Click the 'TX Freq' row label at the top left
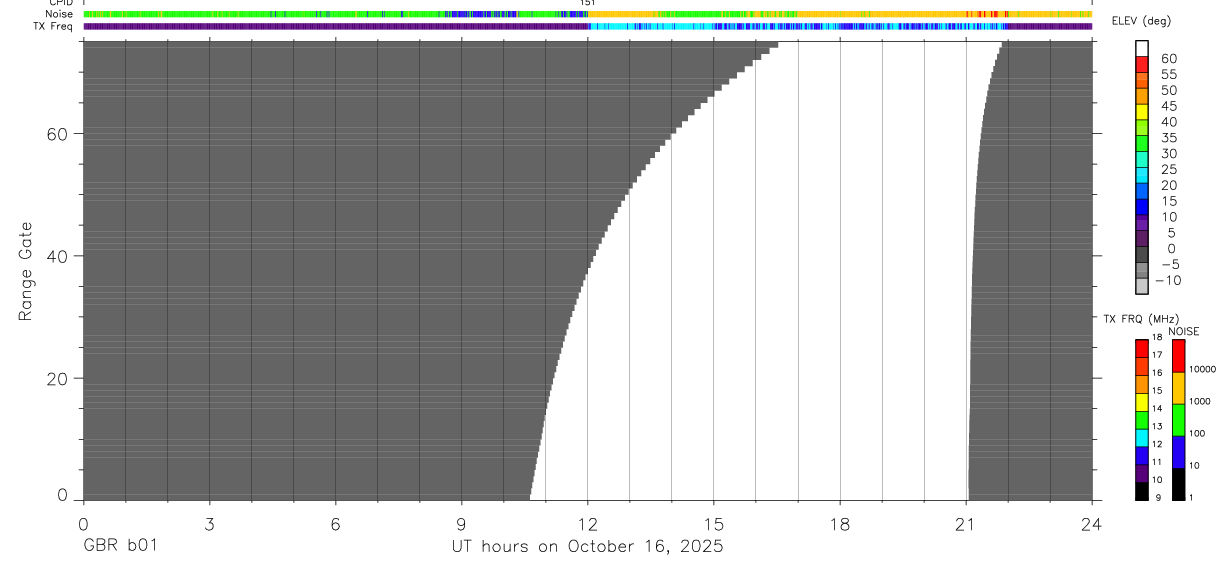 click(x=53, y=26)
